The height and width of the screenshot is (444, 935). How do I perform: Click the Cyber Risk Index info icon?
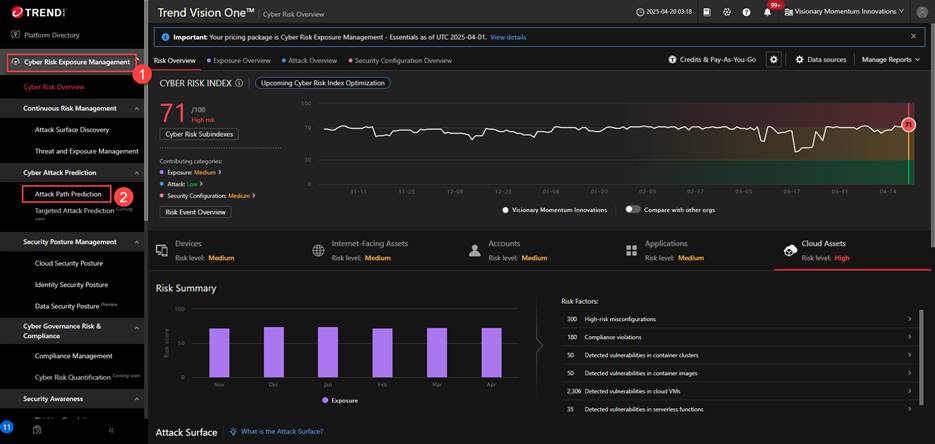[239, 83]
